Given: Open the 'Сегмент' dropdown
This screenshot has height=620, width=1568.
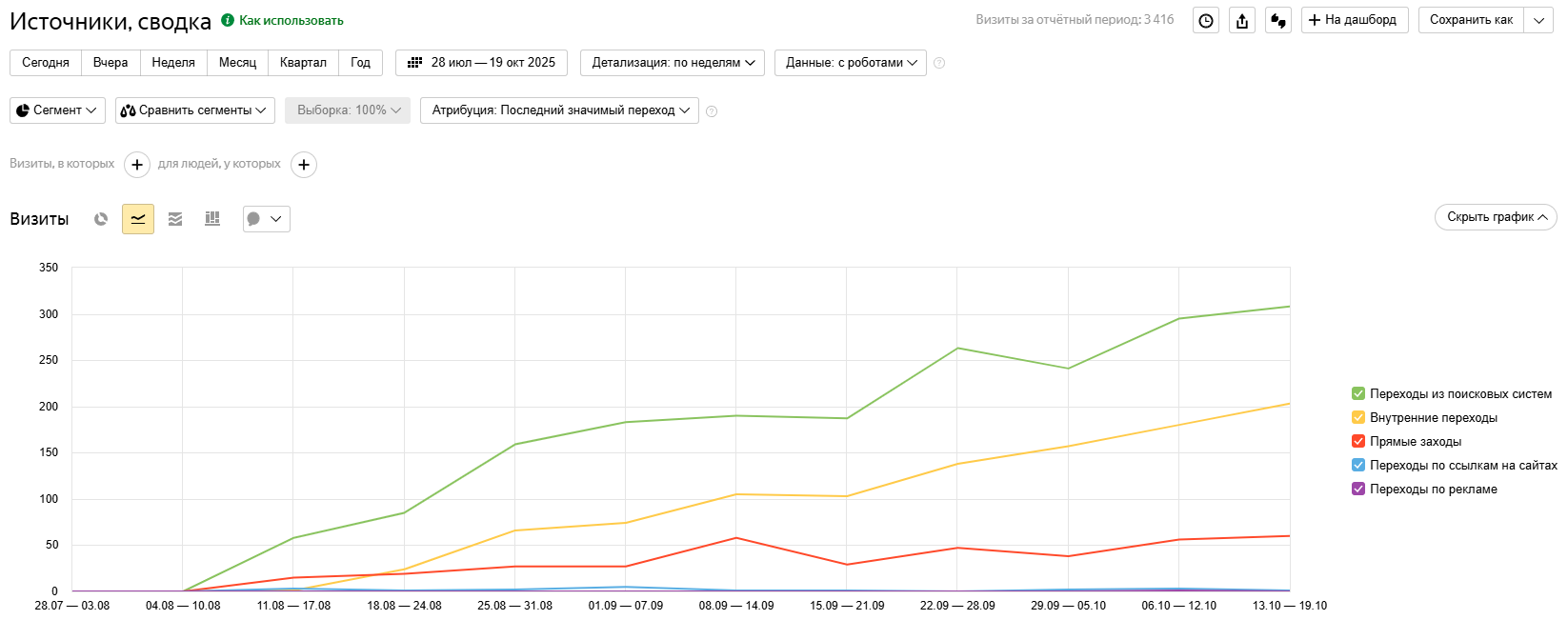Looking at the screenshot, I should tap(57, 110).
